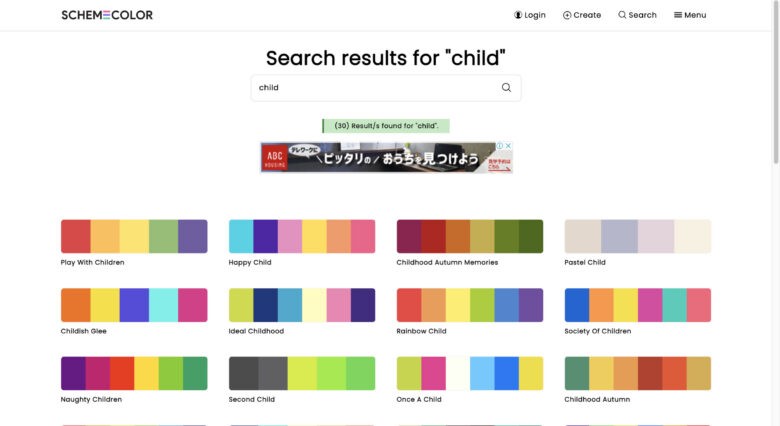
Task: Close the ad with X icon
Action: pyautogui.click(x=508, y=146)
